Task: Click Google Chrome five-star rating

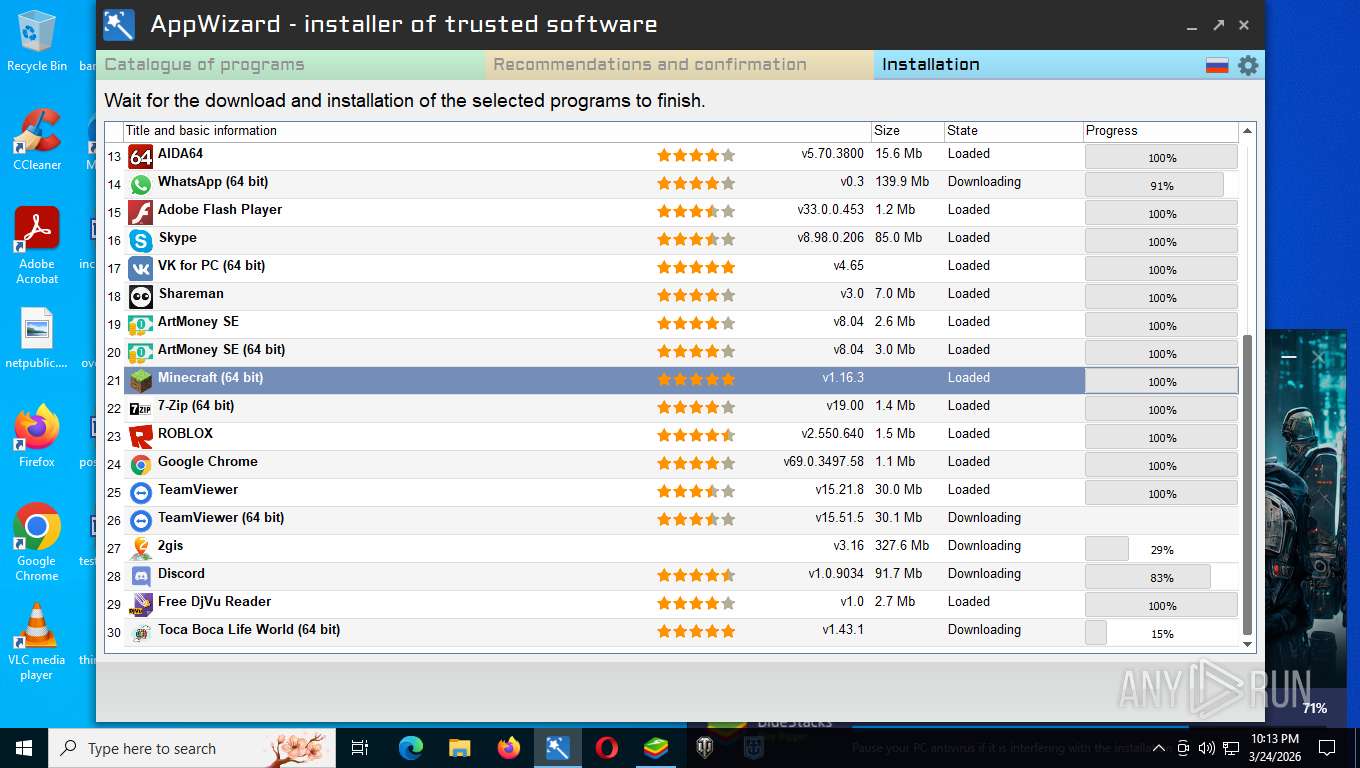Action: 696,464
